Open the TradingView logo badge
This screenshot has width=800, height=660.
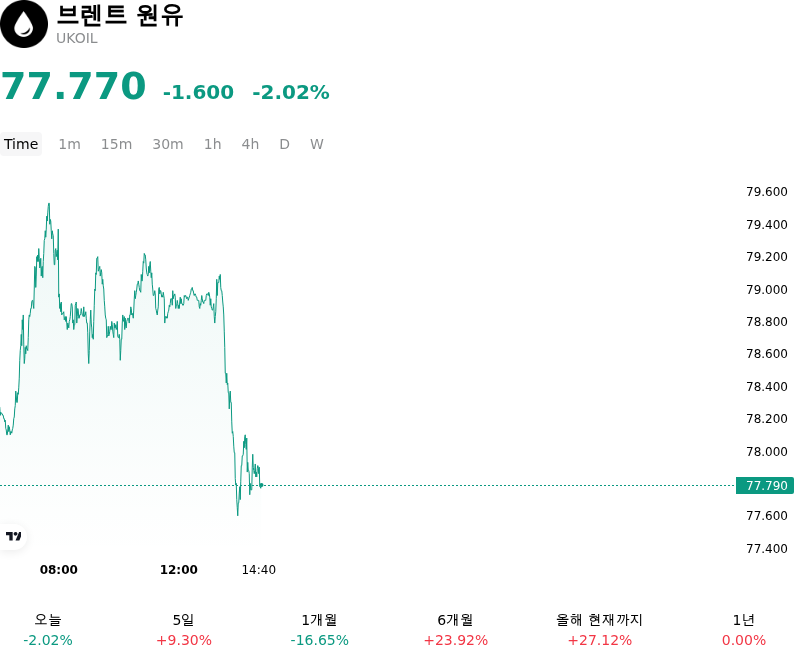click(x=13, y=536)
